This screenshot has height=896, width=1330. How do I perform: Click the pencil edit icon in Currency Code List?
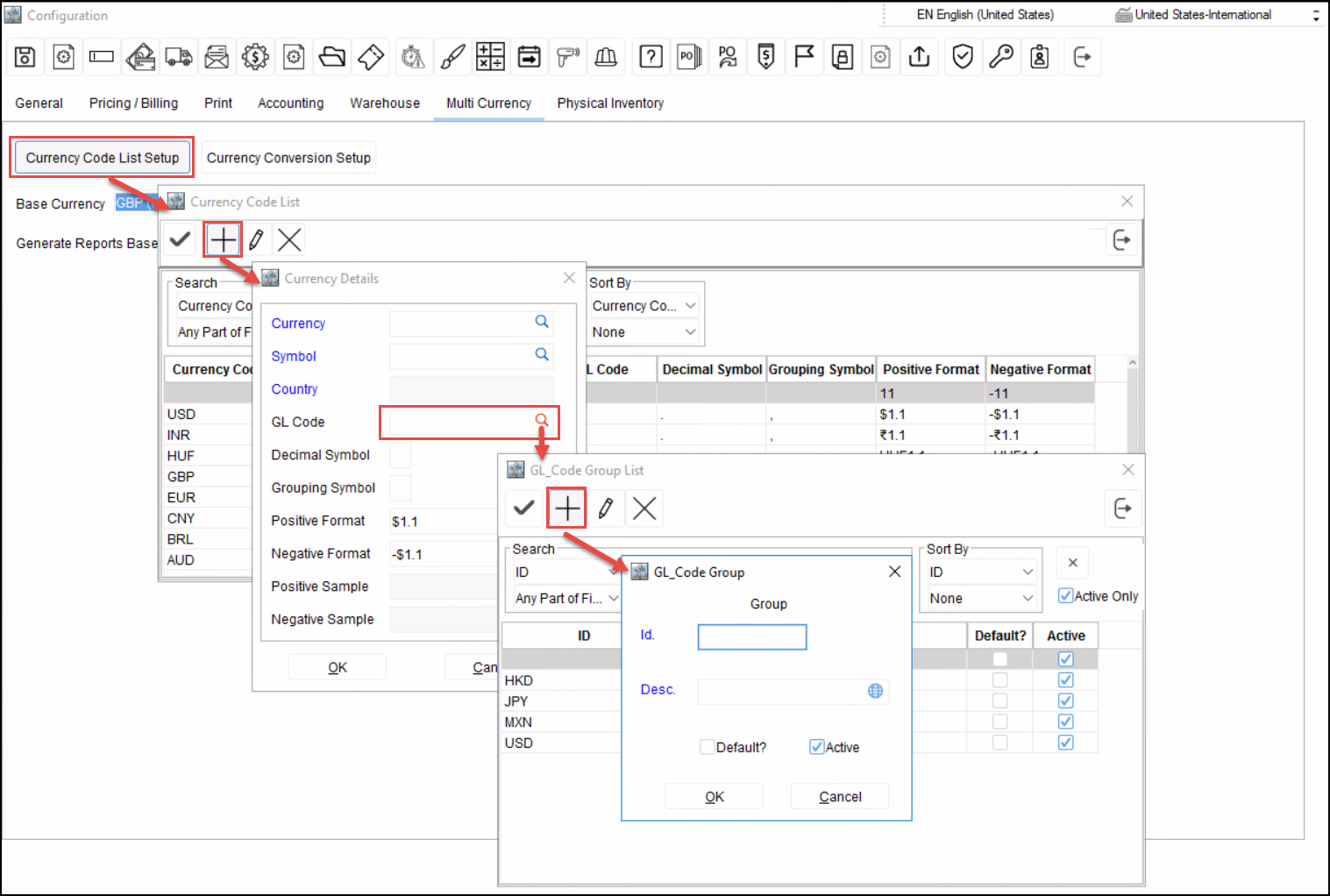point(256,239)
